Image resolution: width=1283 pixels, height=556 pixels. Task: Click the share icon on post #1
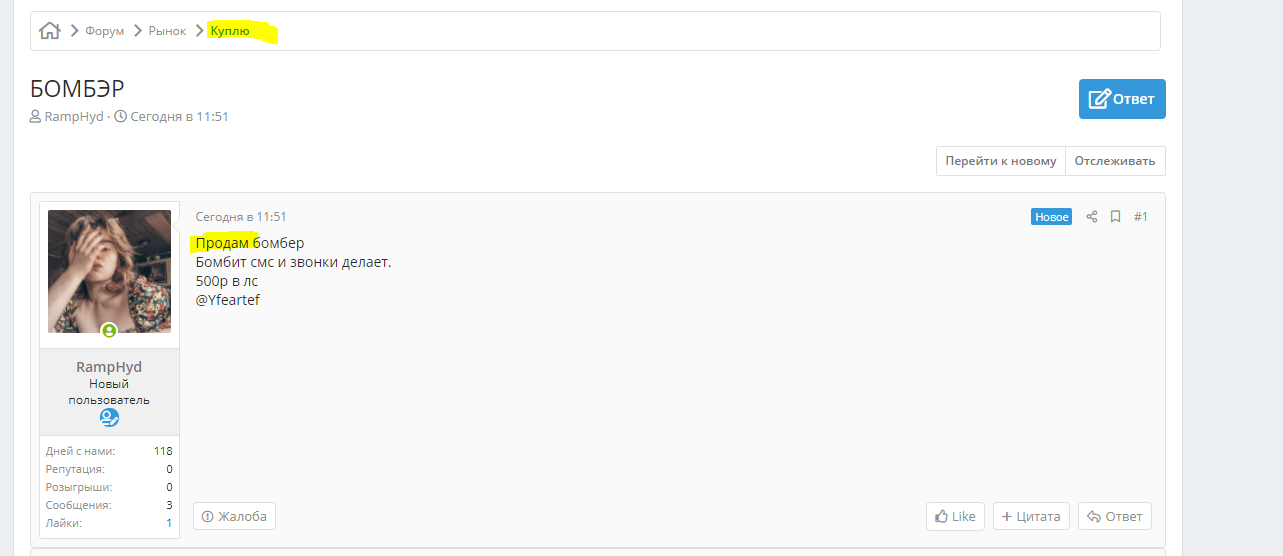click(x=1092, y=217)
